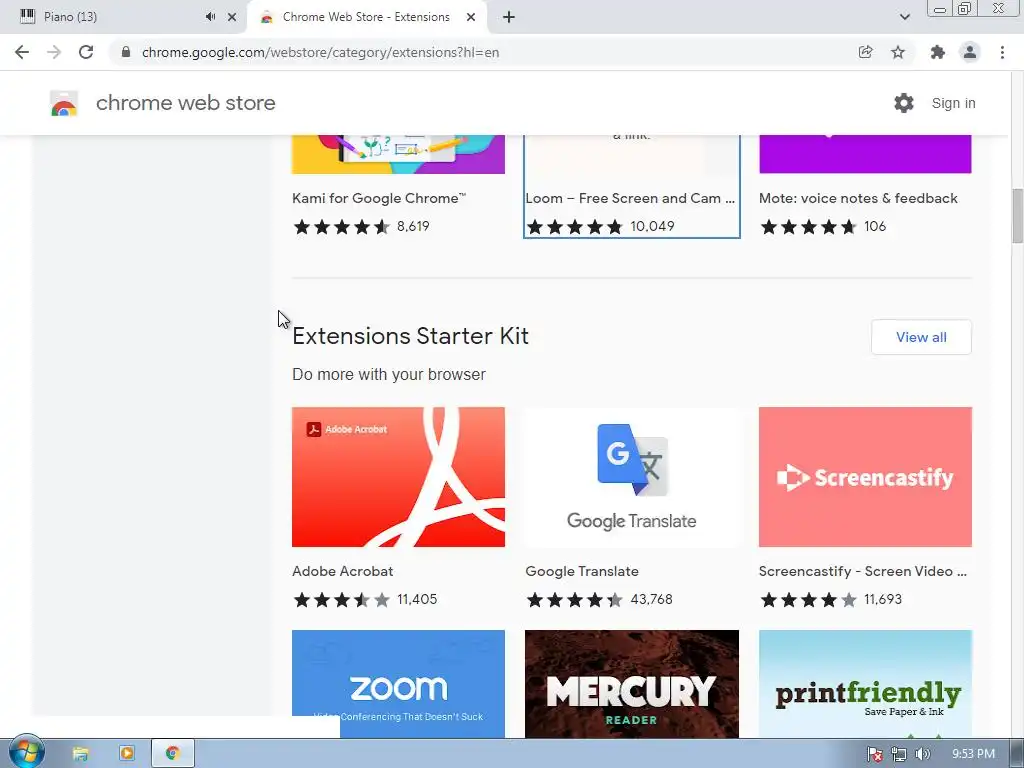Open Web Store settings gear
Screen dimensions: 1024x768
(x=904, y=103)
